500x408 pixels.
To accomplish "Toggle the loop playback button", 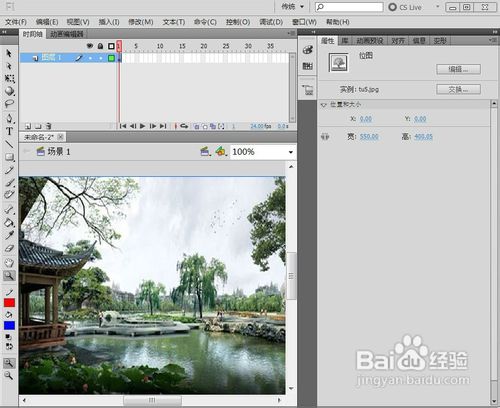I will tap(184, 126).
